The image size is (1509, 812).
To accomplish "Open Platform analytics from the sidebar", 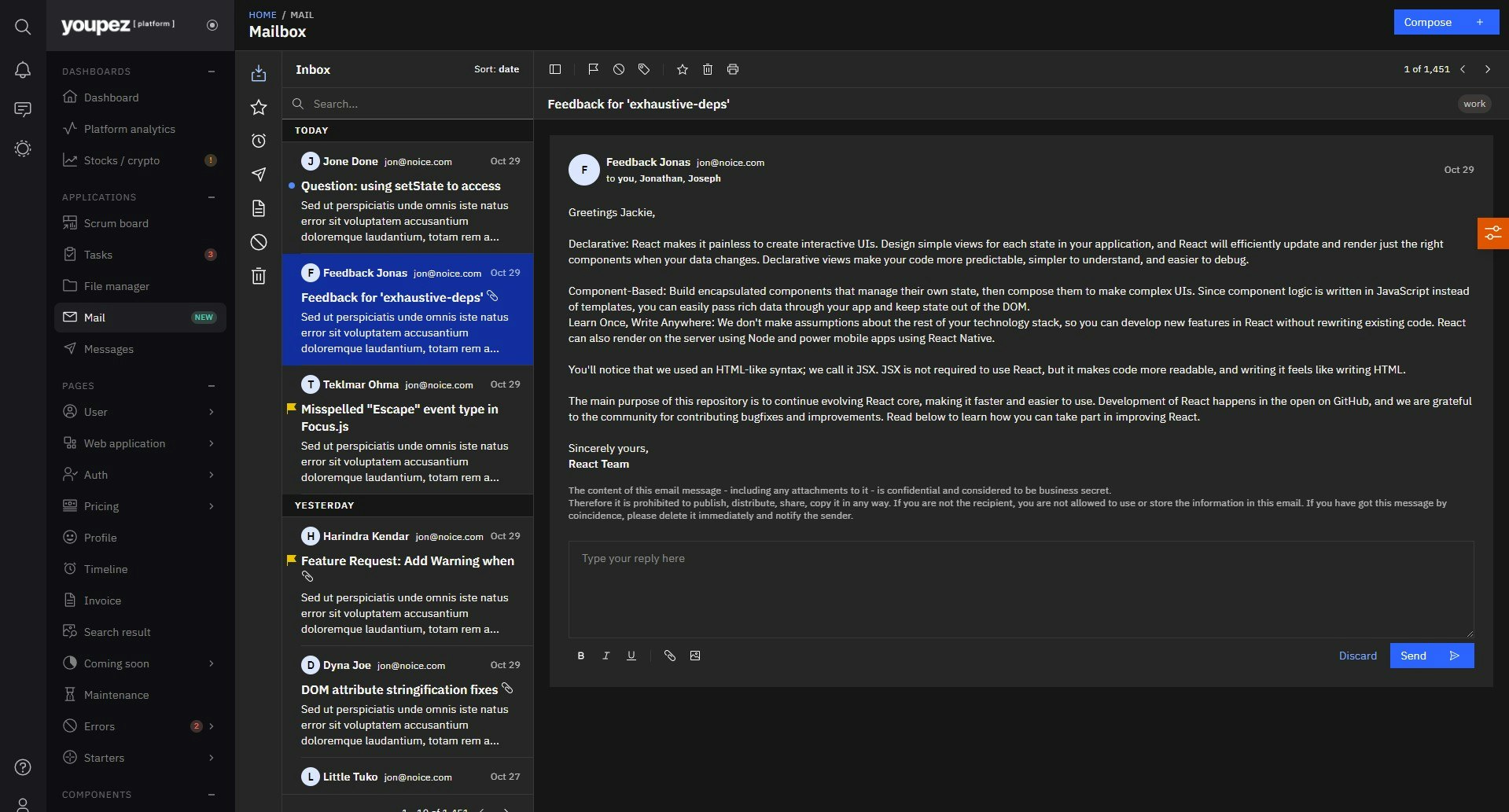I will coord(130,129).
